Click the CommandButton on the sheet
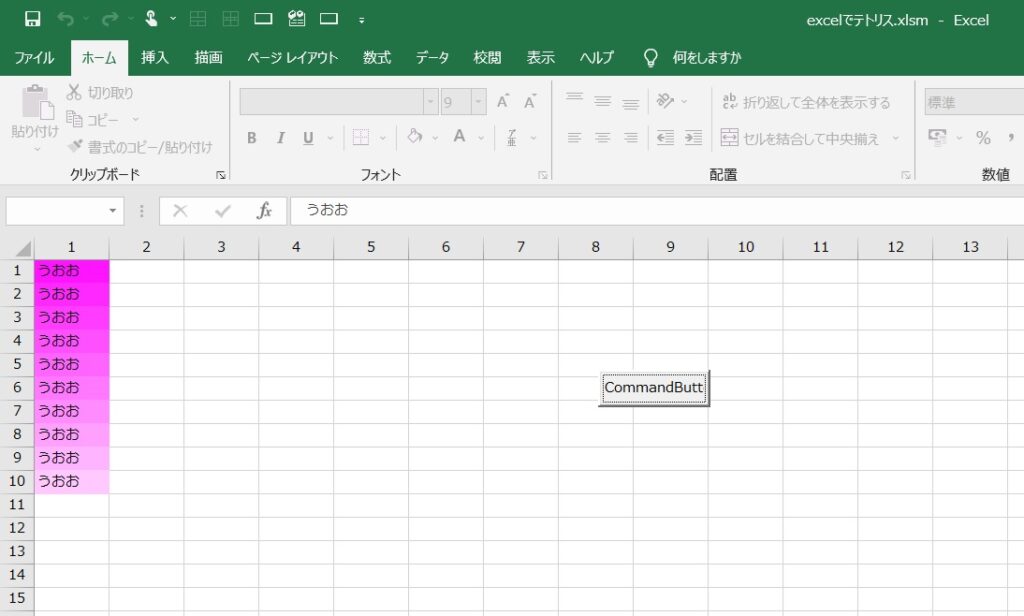Viewport: 1024px width, 616px height. tap(654, 388)
